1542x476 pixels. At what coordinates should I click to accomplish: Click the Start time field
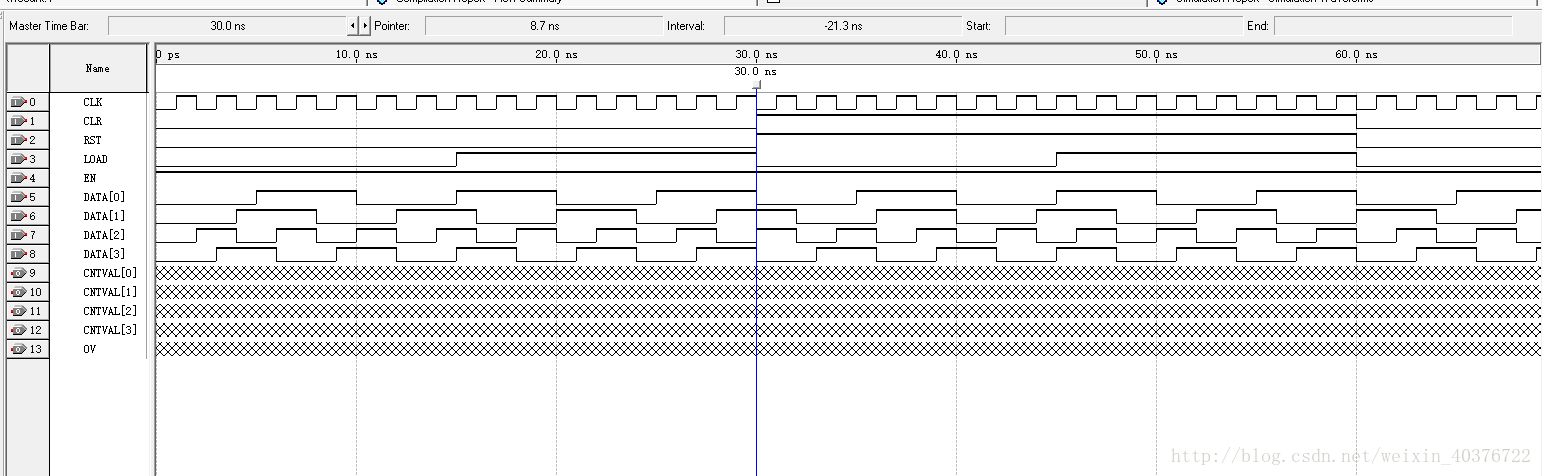click(x=1123, y=25)
